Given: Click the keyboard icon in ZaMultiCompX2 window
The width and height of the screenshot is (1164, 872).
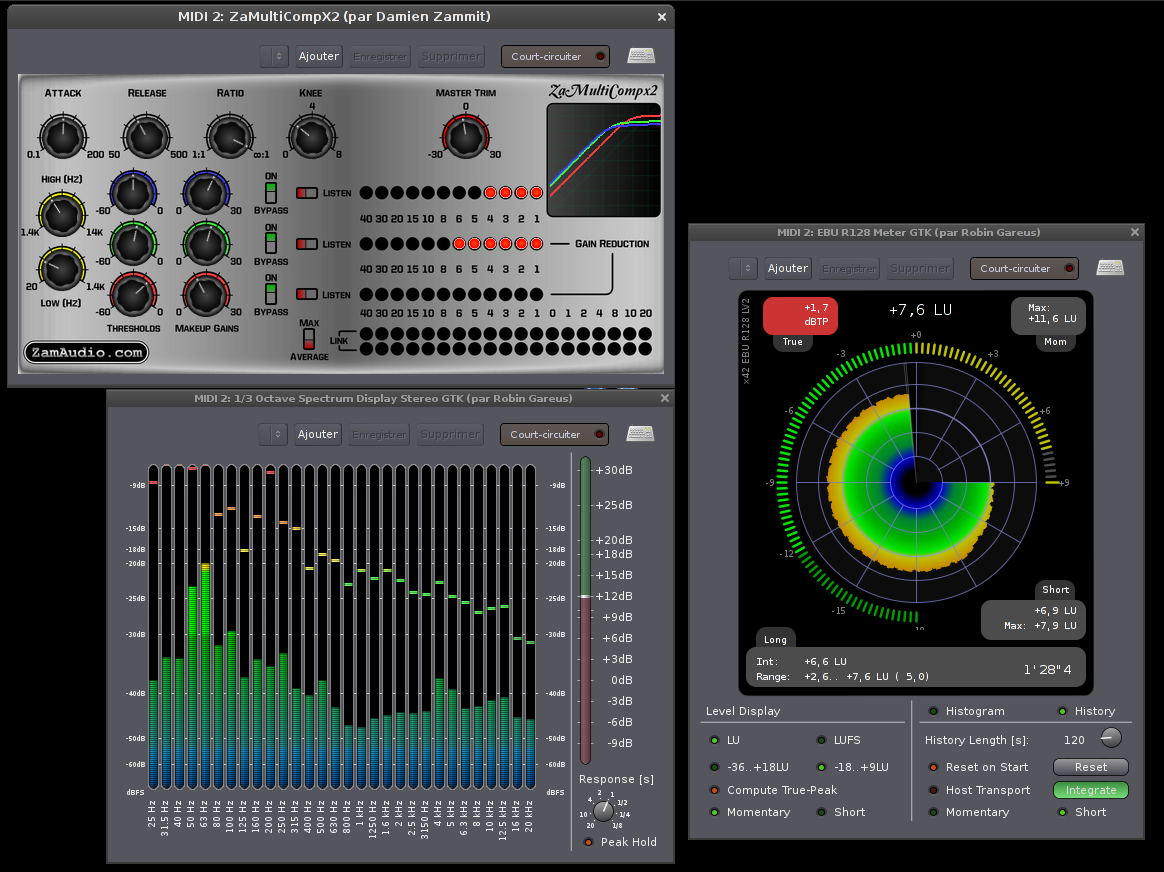Looking at the screenshot, I should coord(641,56).
